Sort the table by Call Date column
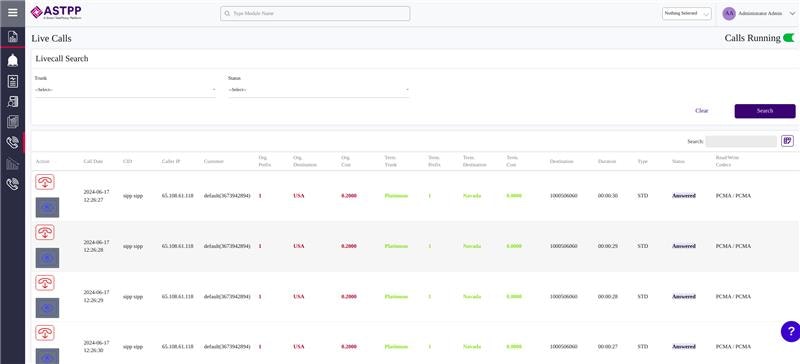 click(93, 161)
